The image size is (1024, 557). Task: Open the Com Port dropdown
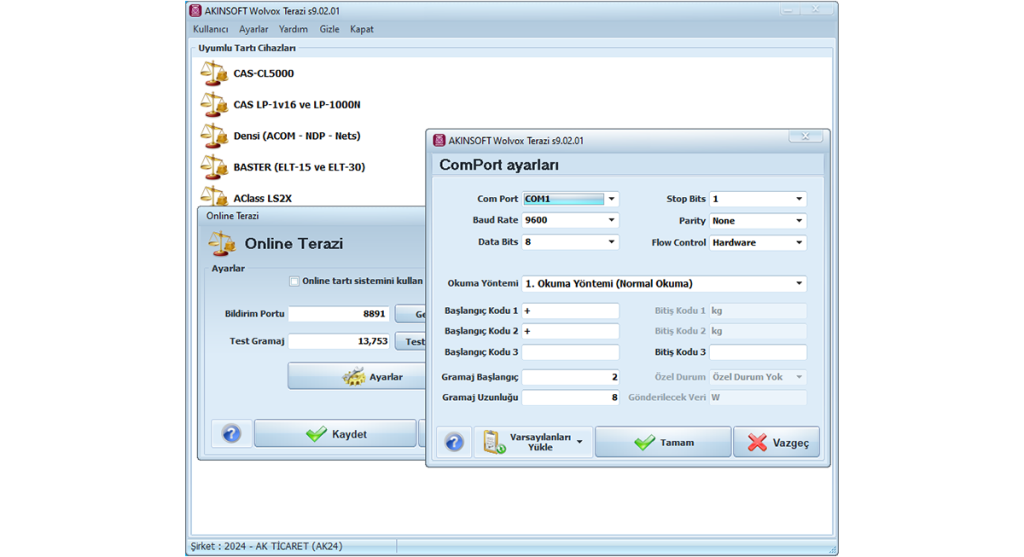[x=612, y=199]
